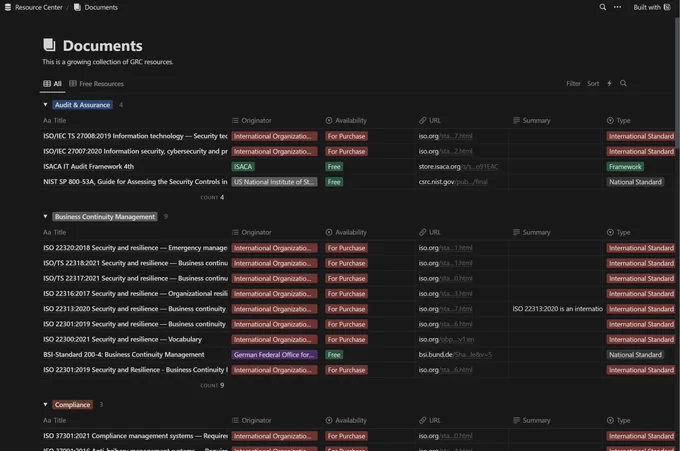
Task: Open the Filter option
Action: coord(573,83)
